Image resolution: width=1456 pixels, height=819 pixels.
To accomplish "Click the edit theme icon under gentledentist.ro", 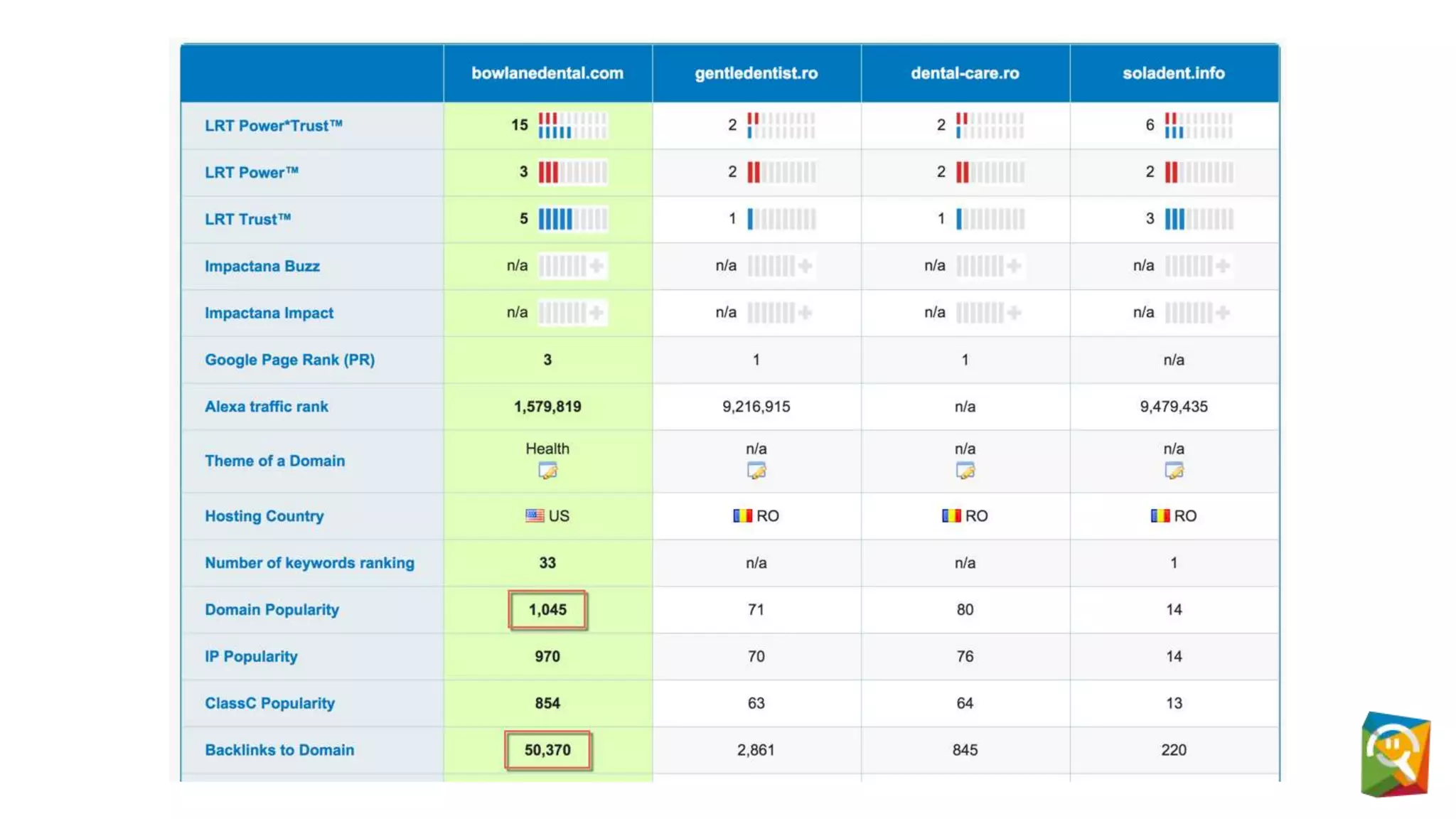I will point(756,471).
